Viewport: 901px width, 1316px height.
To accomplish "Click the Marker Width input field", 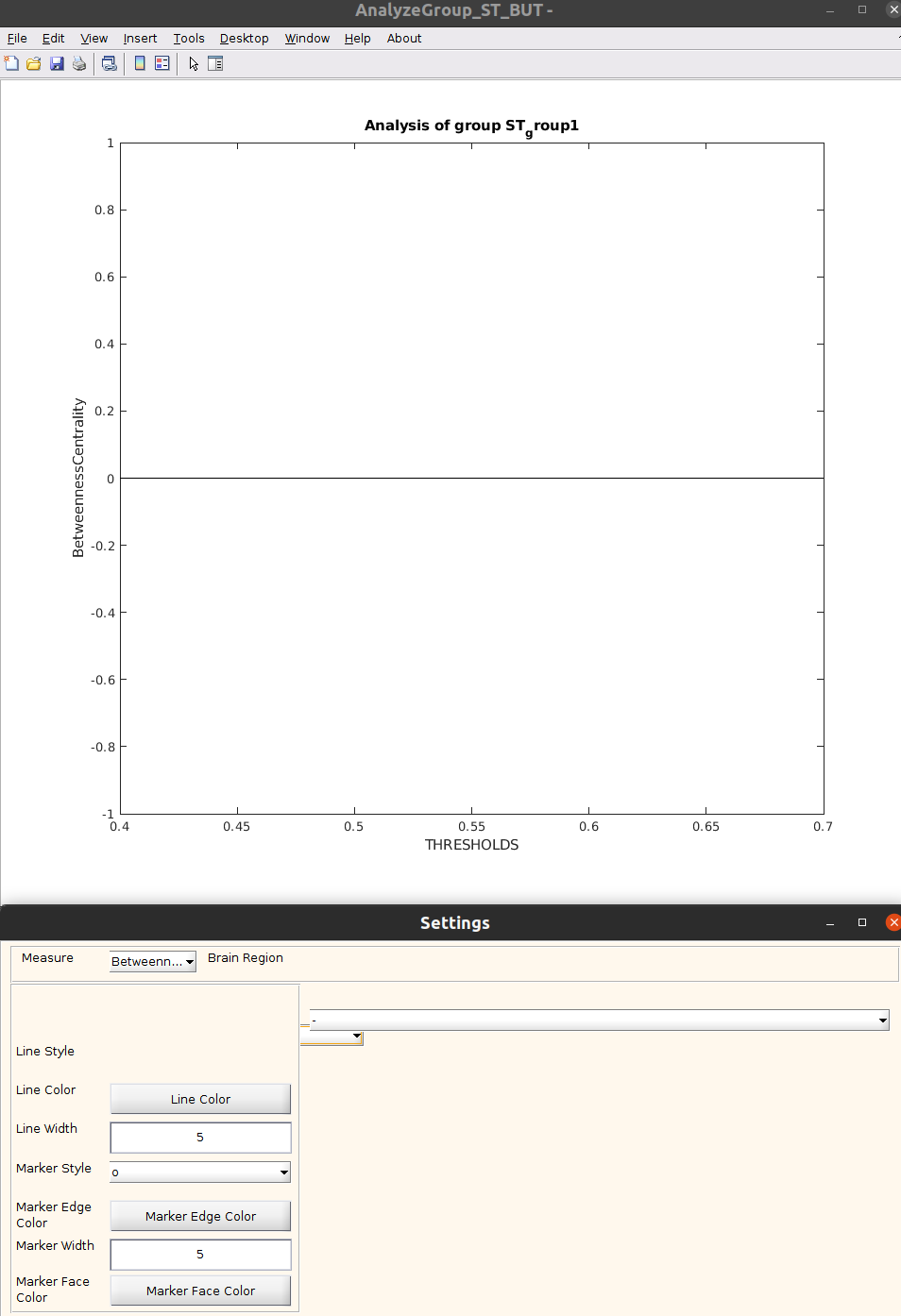I will click(200, 1255).
